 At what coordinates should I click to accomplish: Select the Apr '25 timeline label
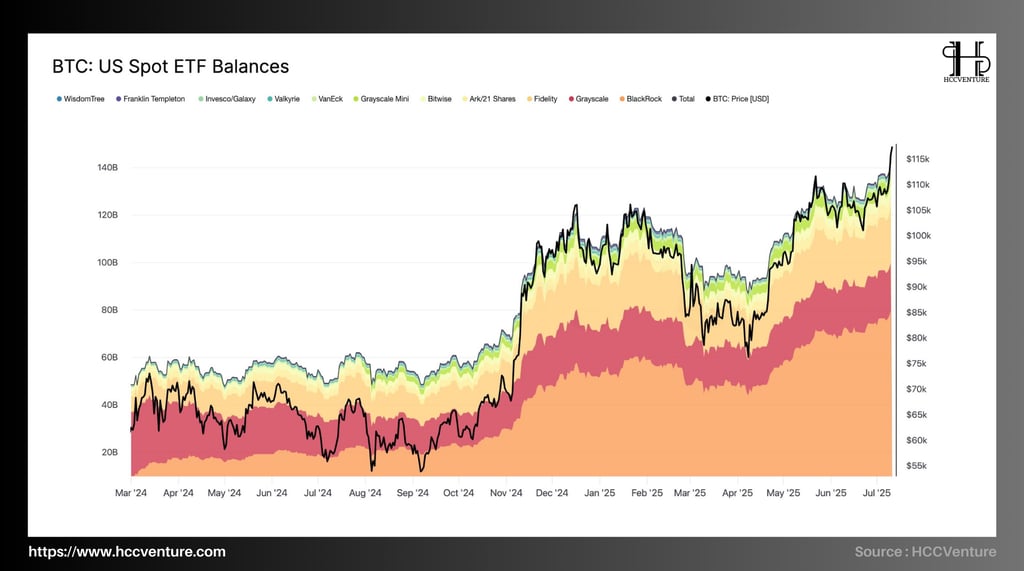[x=737, y=493]
